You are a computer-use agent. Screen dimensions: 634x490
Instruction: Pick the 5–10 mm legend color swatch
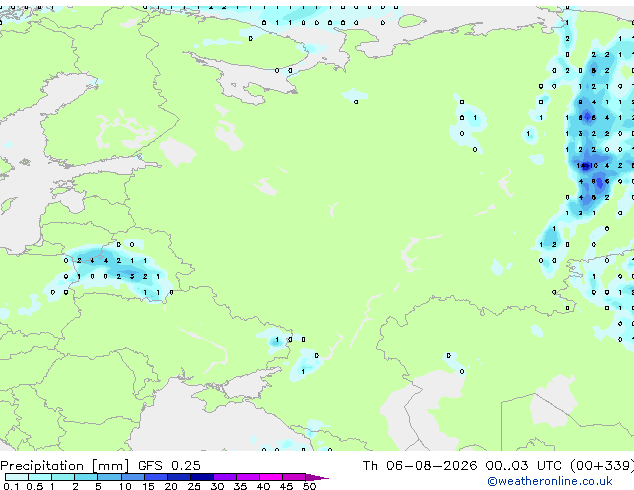pos(109,477)
